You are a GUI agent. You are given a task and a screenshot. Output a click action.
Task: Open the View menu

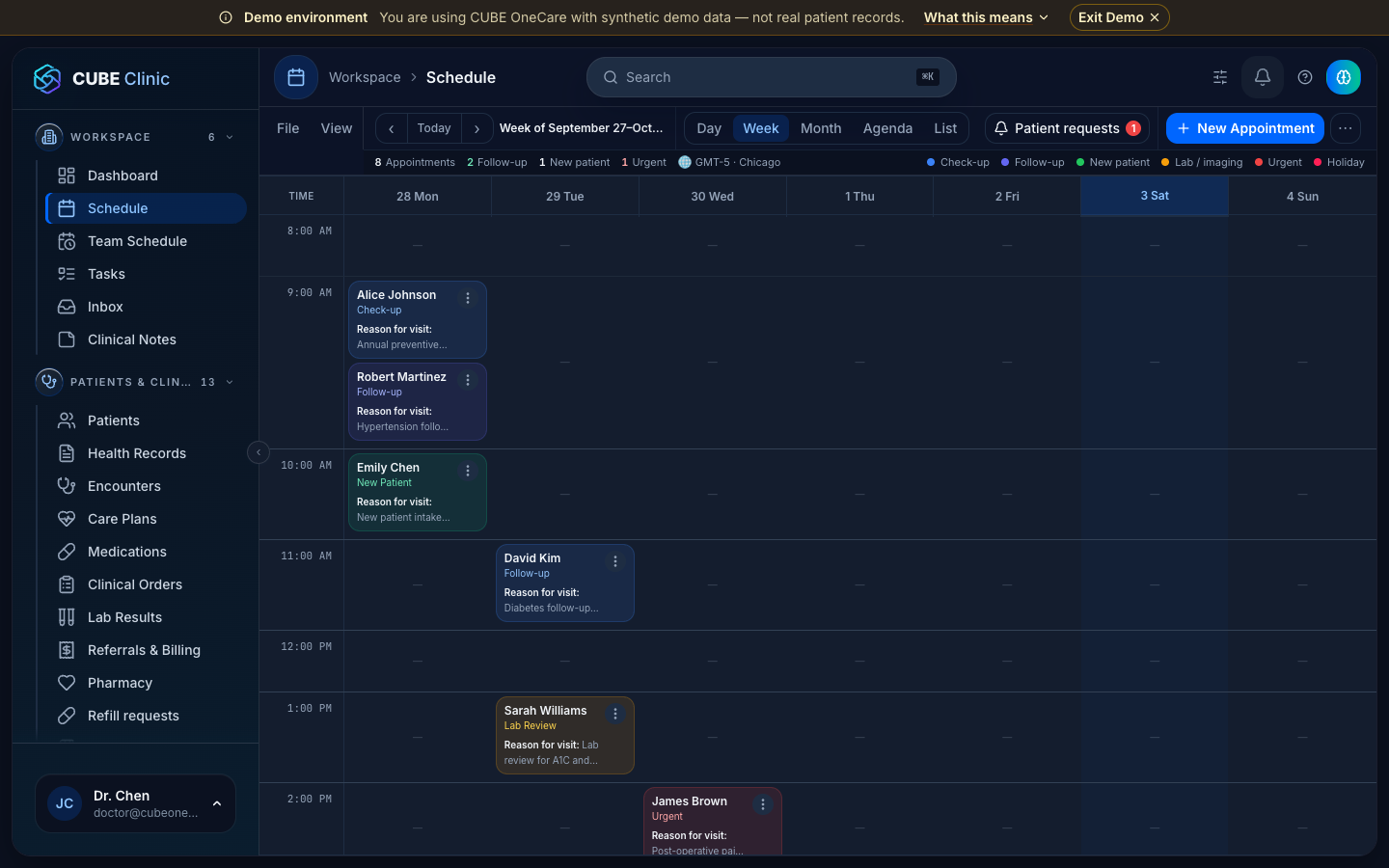point(337,128)
